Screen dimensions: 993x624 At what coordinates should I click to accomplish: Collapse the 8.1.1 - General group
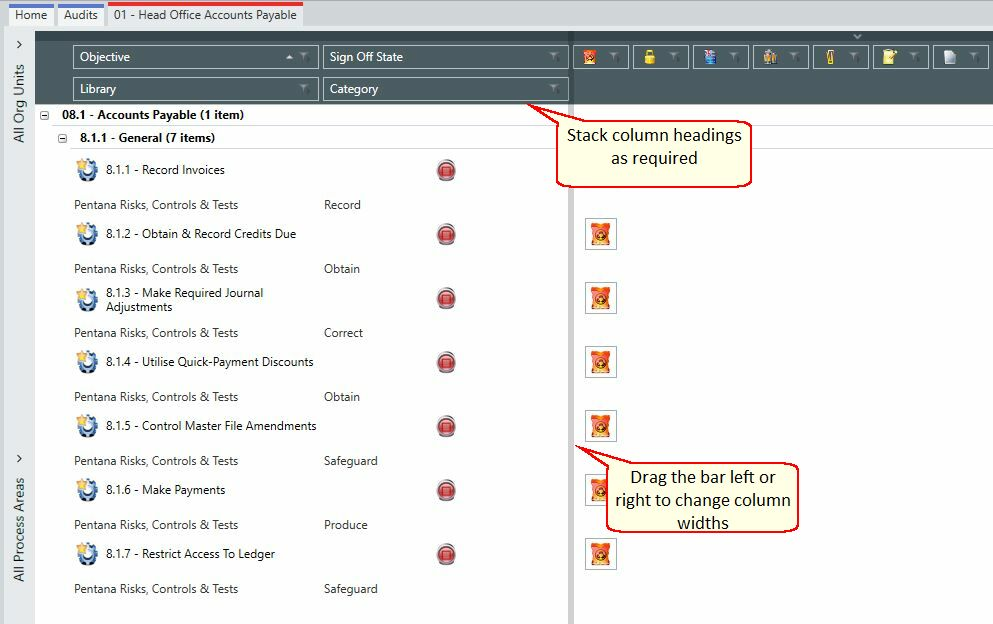point(62,138)
